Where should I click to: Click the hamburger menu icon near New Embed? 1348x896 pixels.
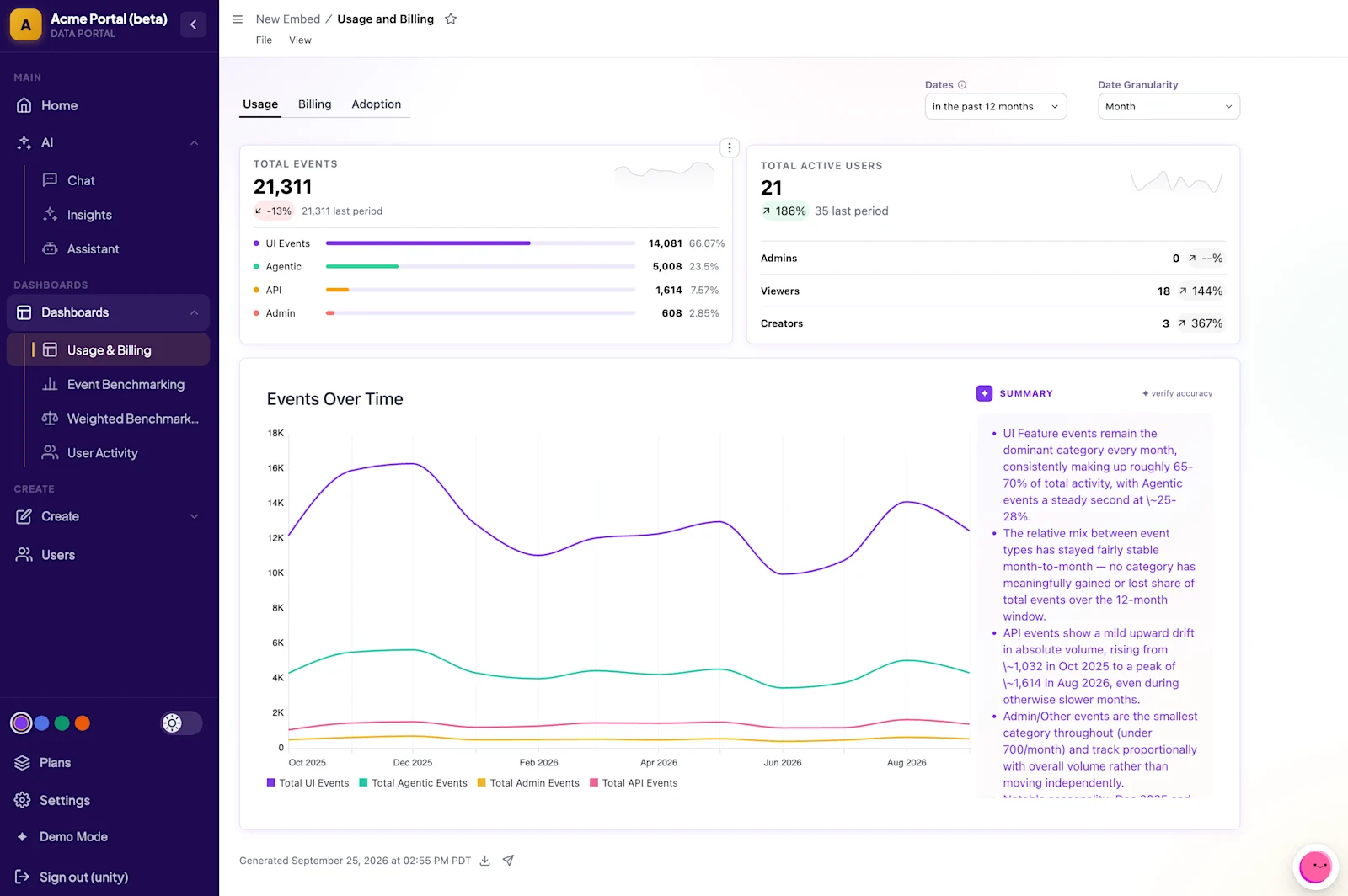pos(238,19)
